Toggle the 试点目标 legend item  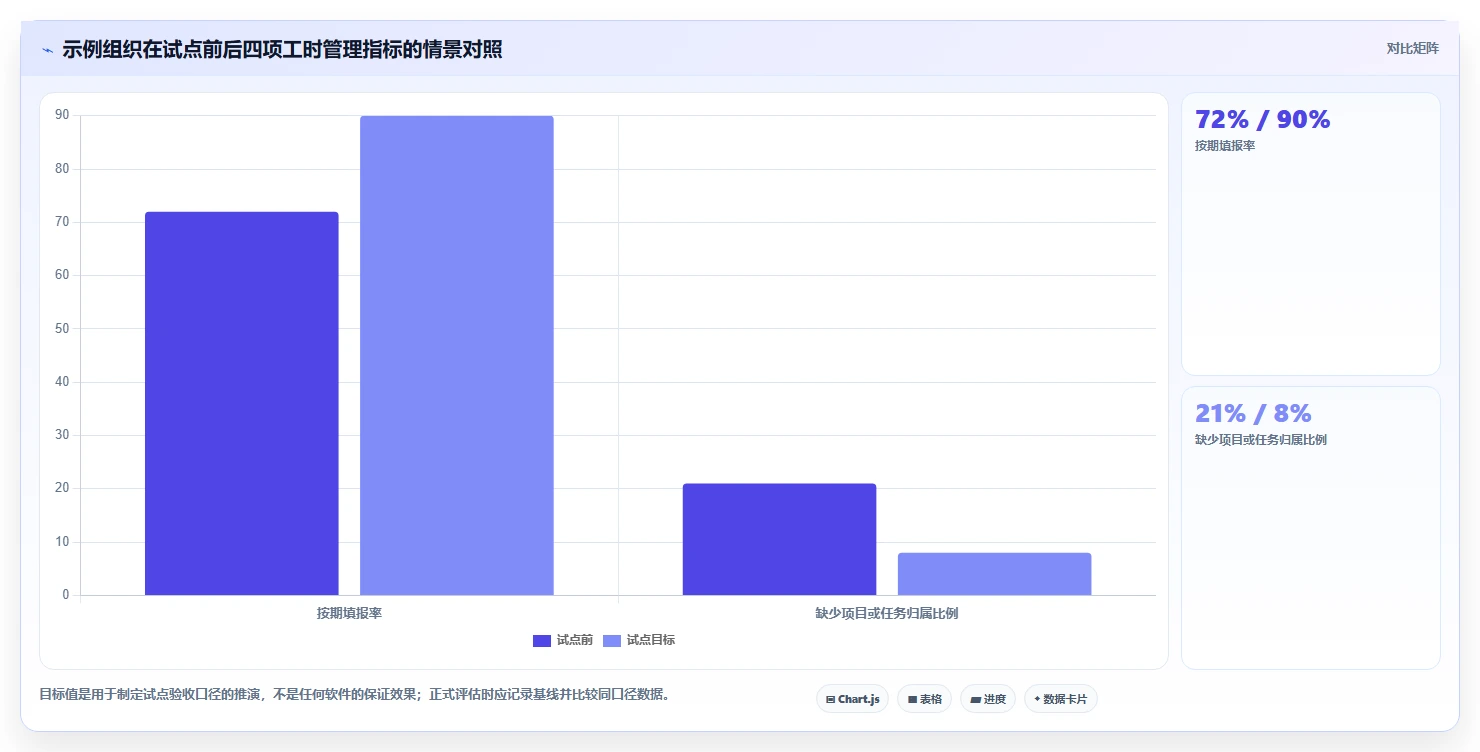(639, 640)
